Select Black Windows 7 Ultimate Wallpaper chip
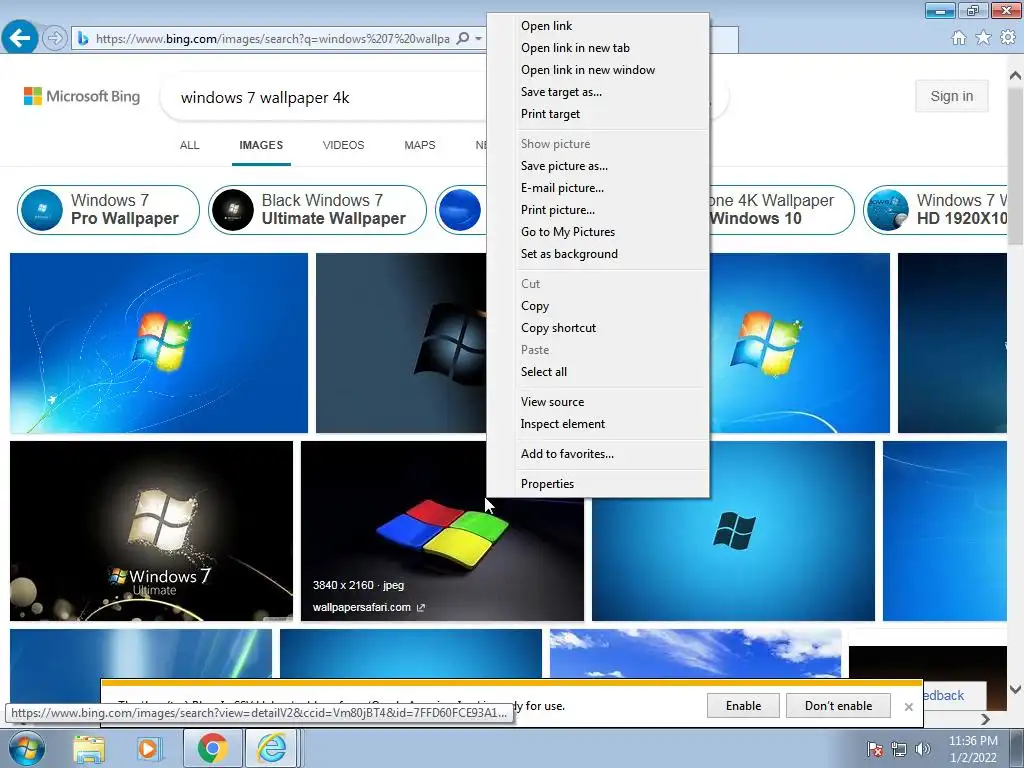The width and height of the screenshot is (1024, 768). (x=317, y=209)
